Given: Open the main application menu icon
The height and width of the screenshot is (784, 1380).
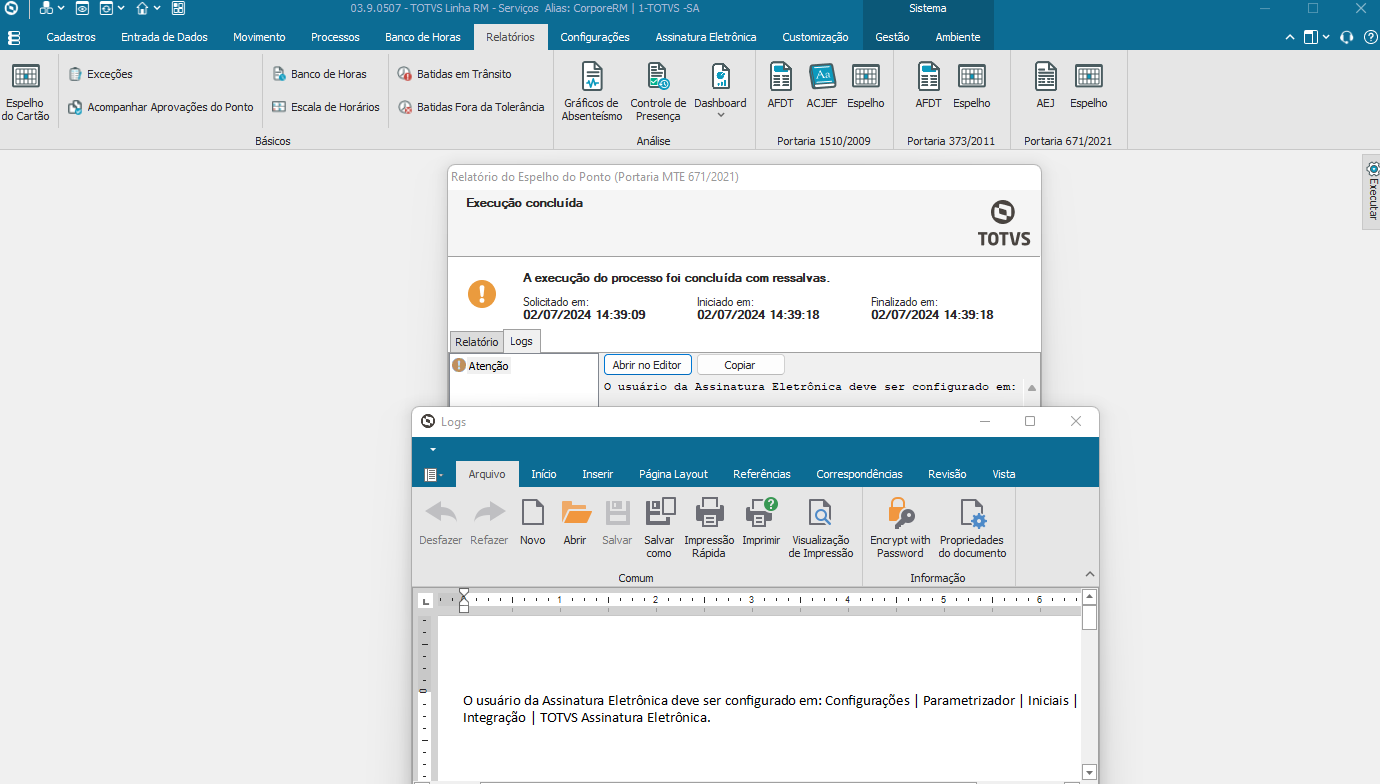Looking at the screenshot, I should click(x=14, y=38).
